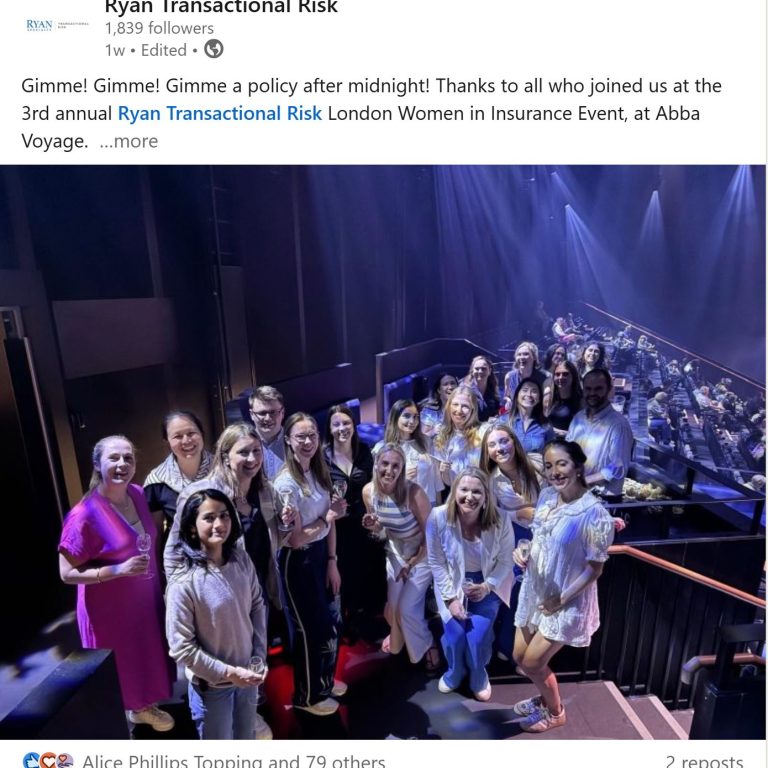Screen dimensions: 768x768
Task: Click the like reaction icon
Action: 32,761
